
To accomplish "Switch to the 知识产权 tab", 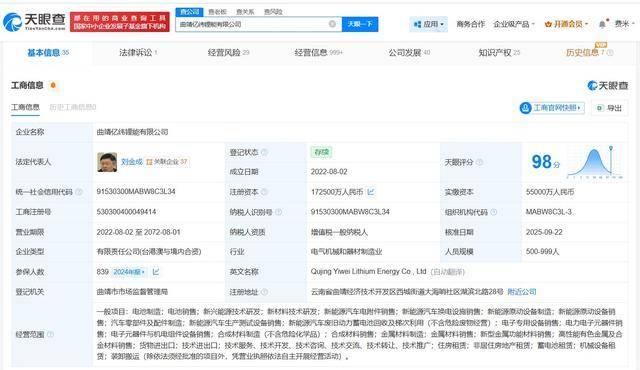I will (x=499, y=53).
